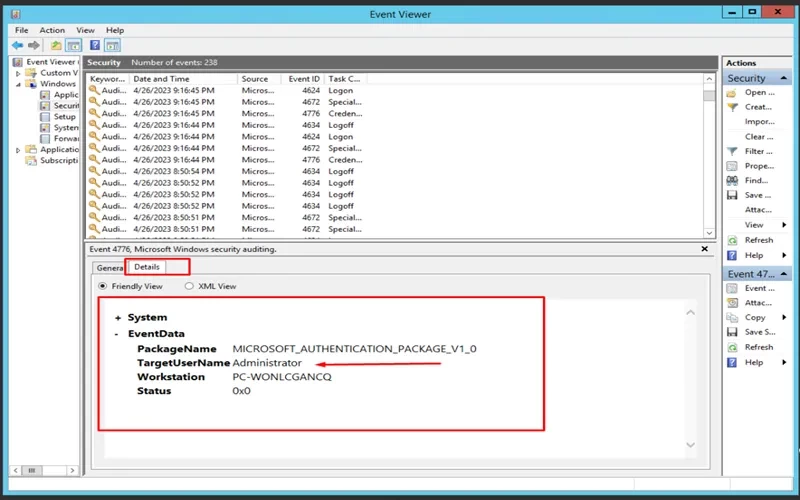Screen dimensions: 800x500
Task: Open the View menu in menu bar
Action: coord(85,30)
